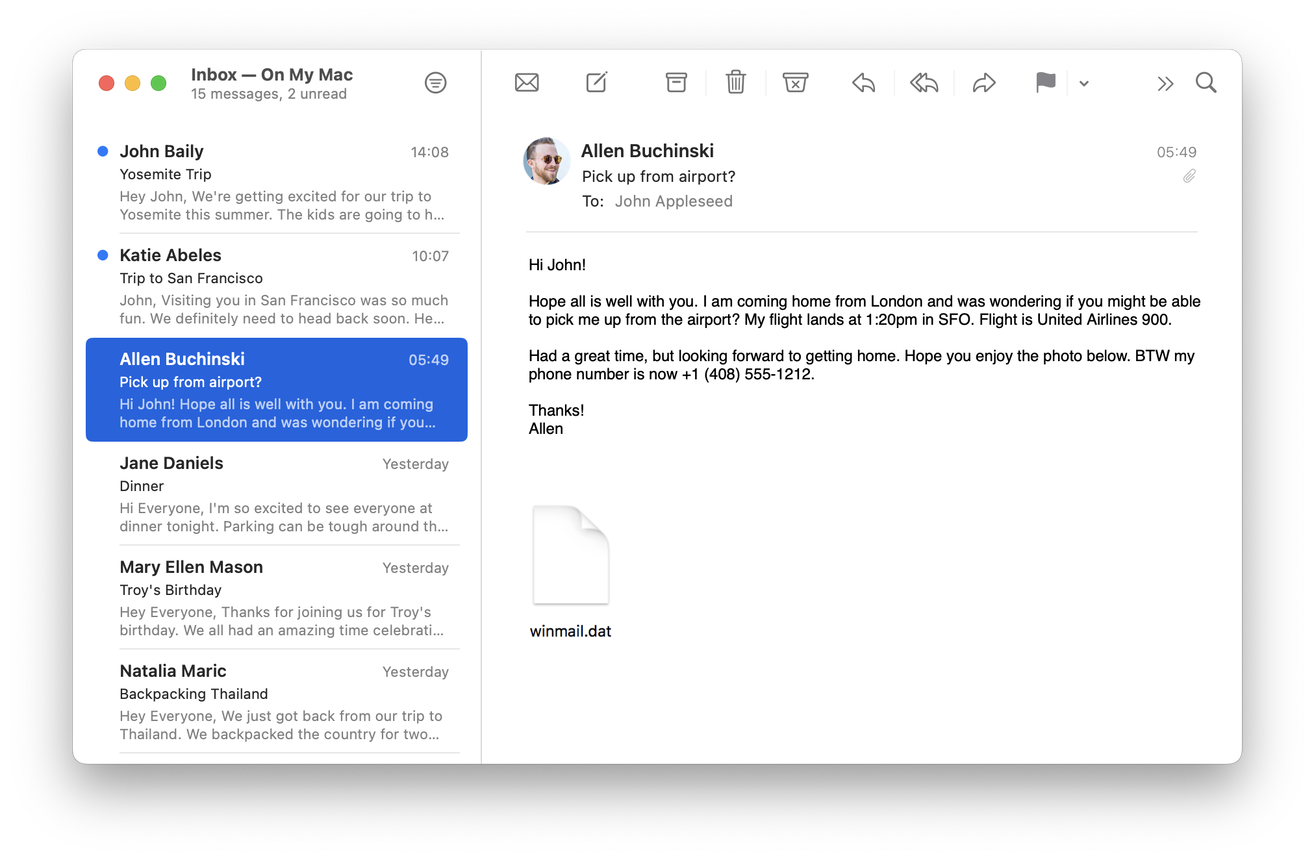Open Katie Abeles' Trip to San Francisco email
1315x860 pixels.
[277, 286]
